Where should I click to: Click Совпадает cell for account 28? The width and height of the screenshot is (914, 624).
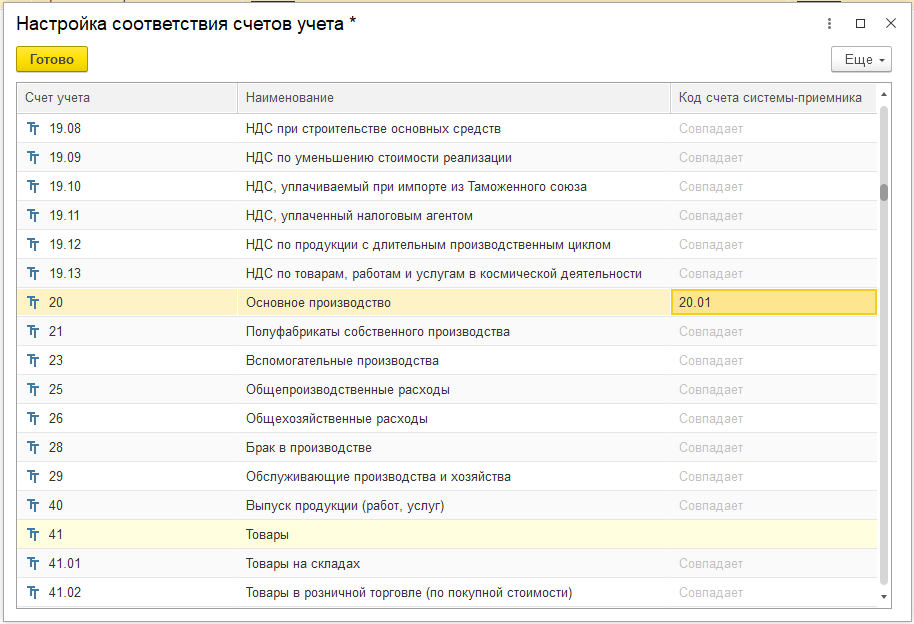(x=774, y=448)
